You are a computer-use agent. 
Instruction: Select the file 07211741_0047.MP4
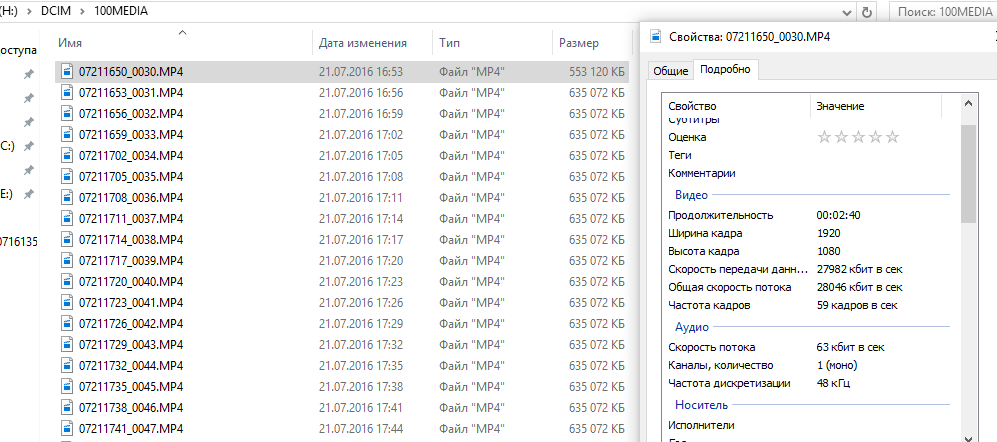click(130, 428)
